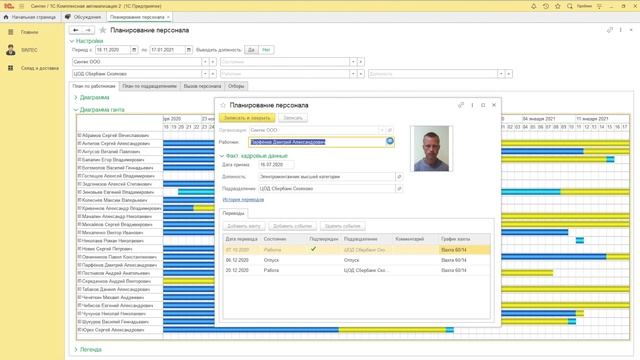Click the Gantt bar for Юркин Сергей Александрович
The image size is (640, 360).
[x=308, y=330]
